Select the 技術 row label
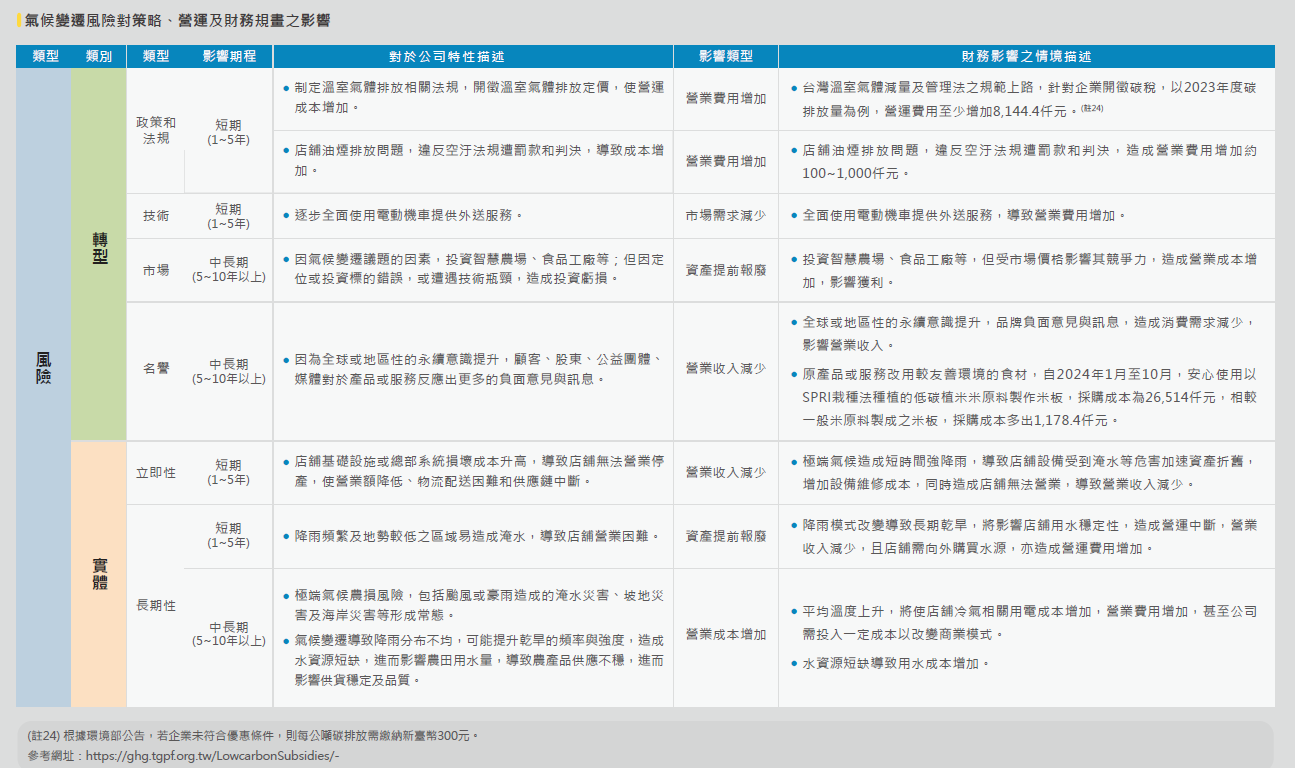Image resolution: width=1295 pixels, height=768 pixels. [156, 216]
